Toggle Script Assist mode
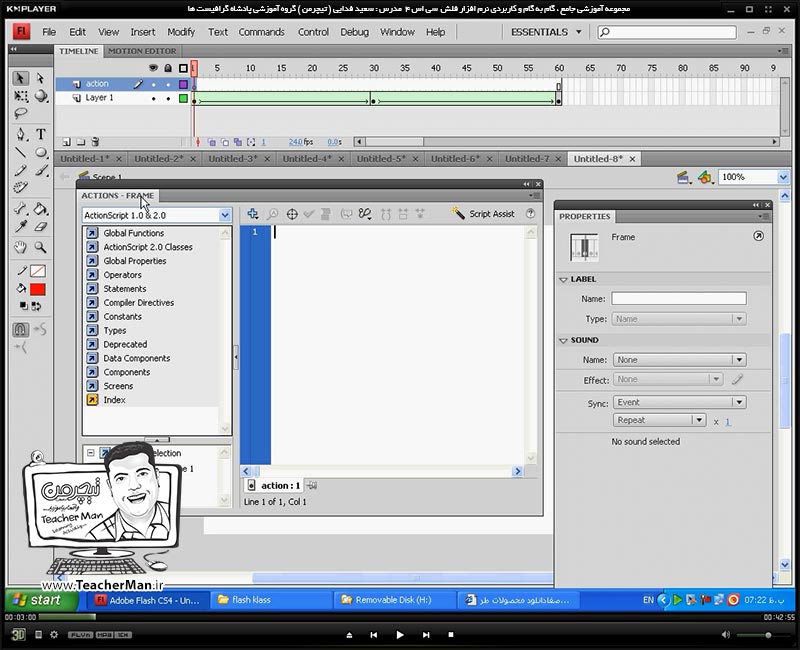Screen dimensions: 800x650 [x=484, y=214]
